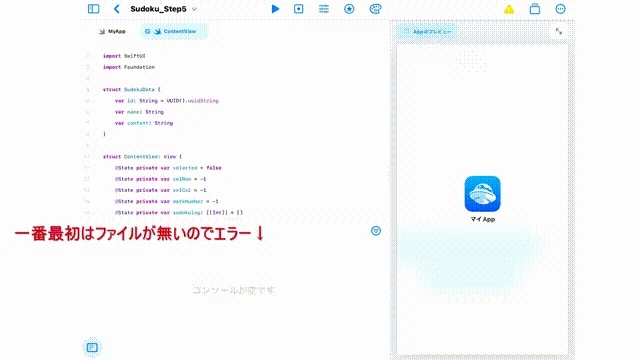Viewport: 640px width, 360px height.
Task: Click the 'struct SudokuData {' line
Action: point(132,89)
